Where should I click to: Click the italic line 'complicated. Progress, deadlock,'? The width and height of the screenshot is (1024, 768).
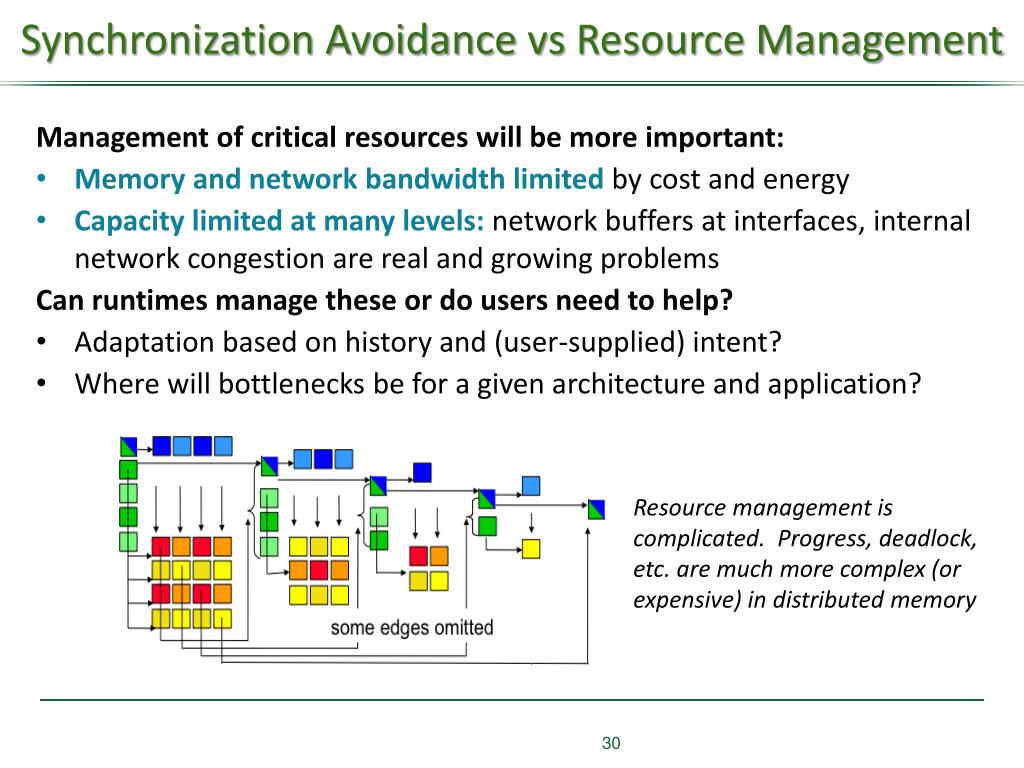pos(805,538)
